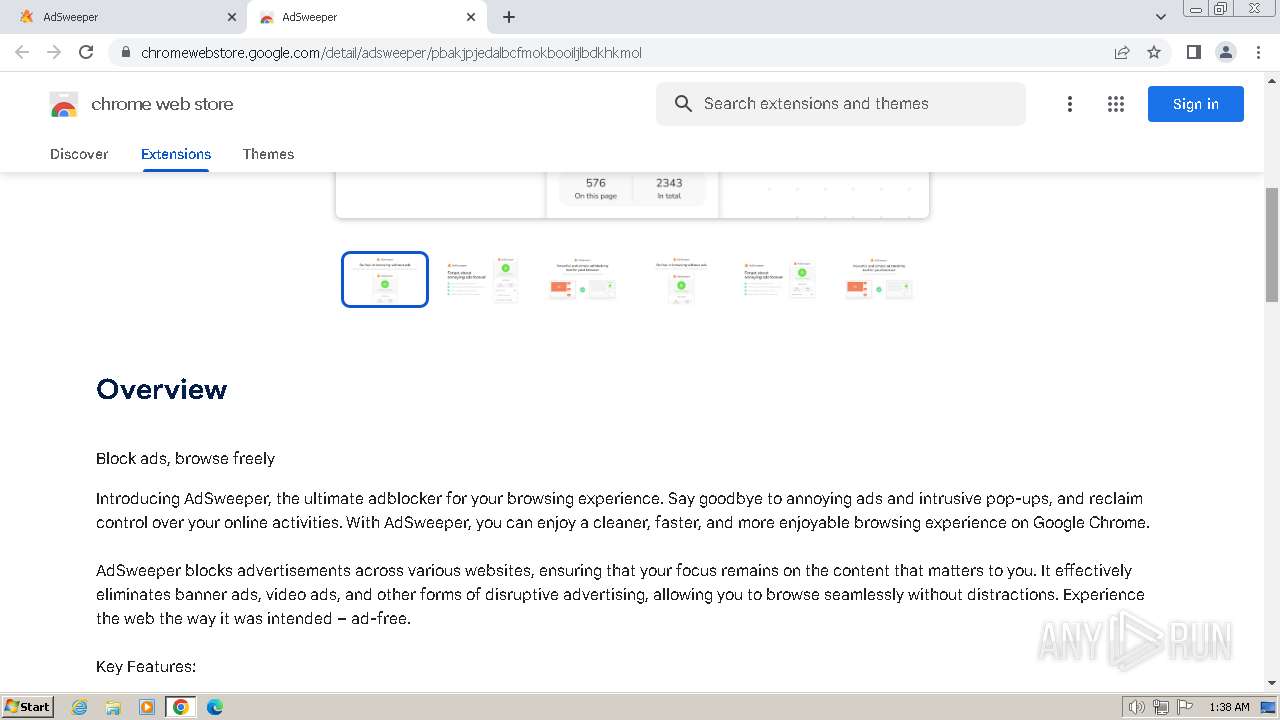Click the '2343 In total' counter

tap(669, 188)
